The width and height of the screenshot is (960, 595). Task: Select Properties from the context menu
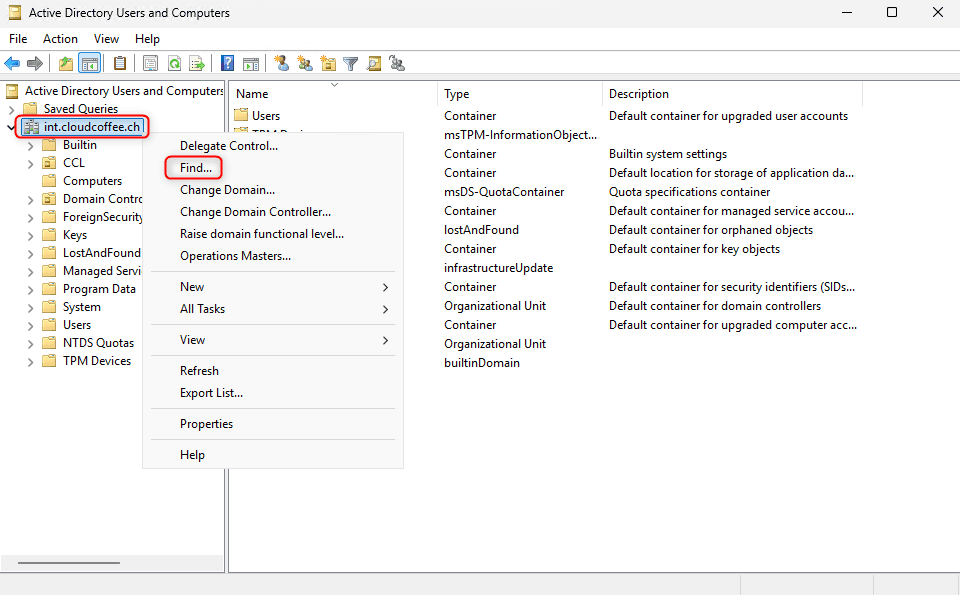[x=206, y=424]
